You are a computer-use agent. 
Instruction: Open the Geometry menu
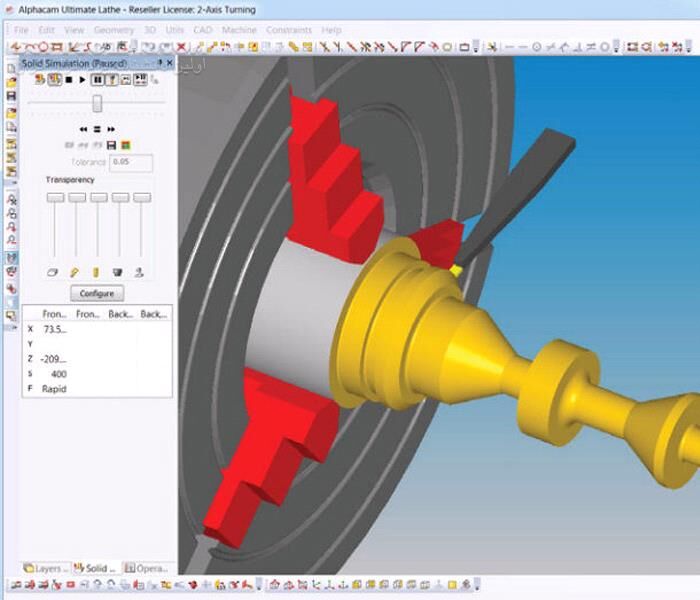point(113,30)
